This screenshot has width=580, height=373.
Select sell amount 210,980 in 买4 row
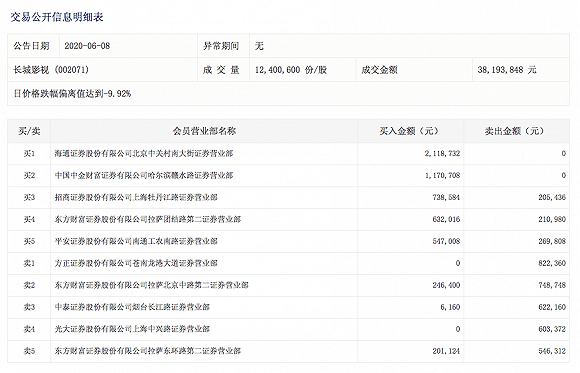[x=552, y=219]
